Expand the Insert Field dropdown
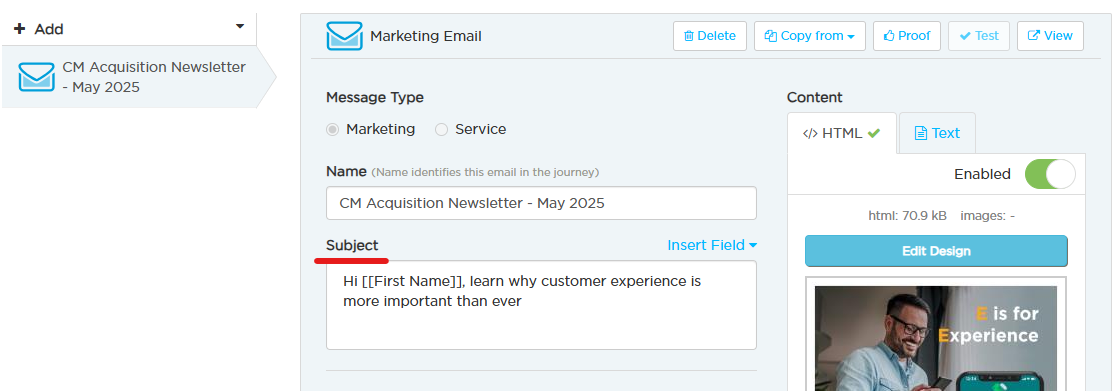The image size is (1117, 391). tap(712, 245)
